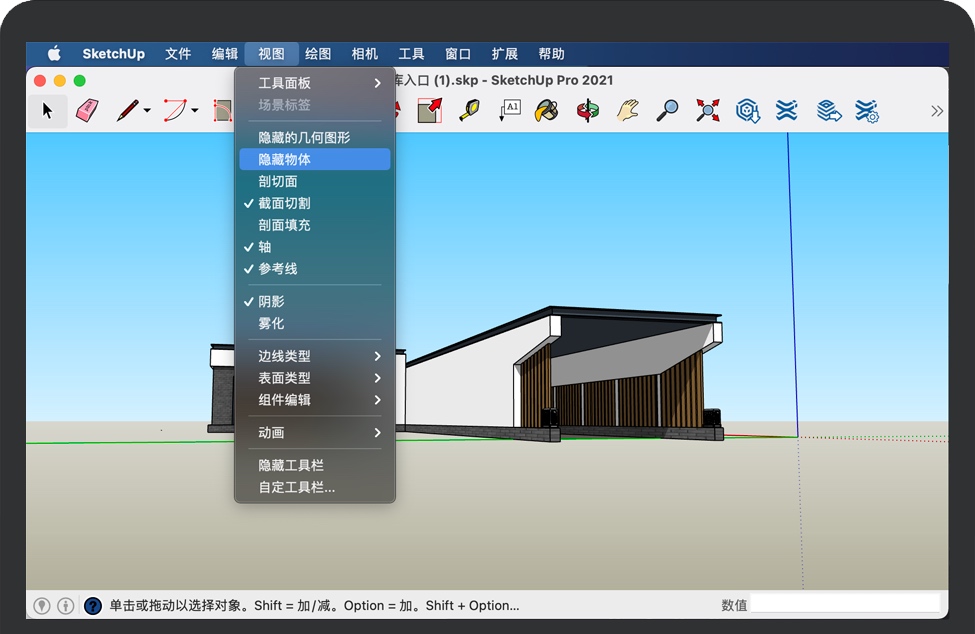The image size is (975, 634).
Task: Toggle off 参考线 guides
Action: pos(277,269)
